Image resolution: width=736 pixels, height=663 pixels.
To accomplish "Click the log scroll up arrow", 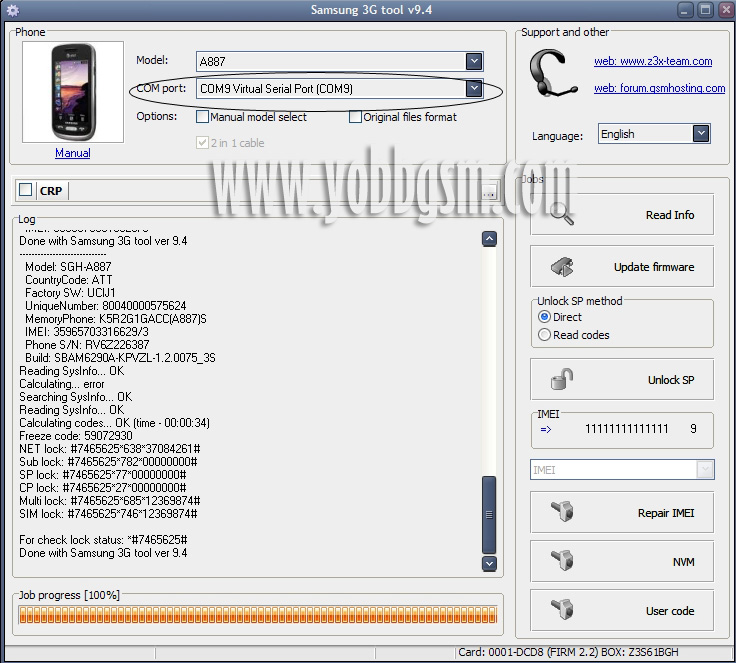I will point(489,239).
